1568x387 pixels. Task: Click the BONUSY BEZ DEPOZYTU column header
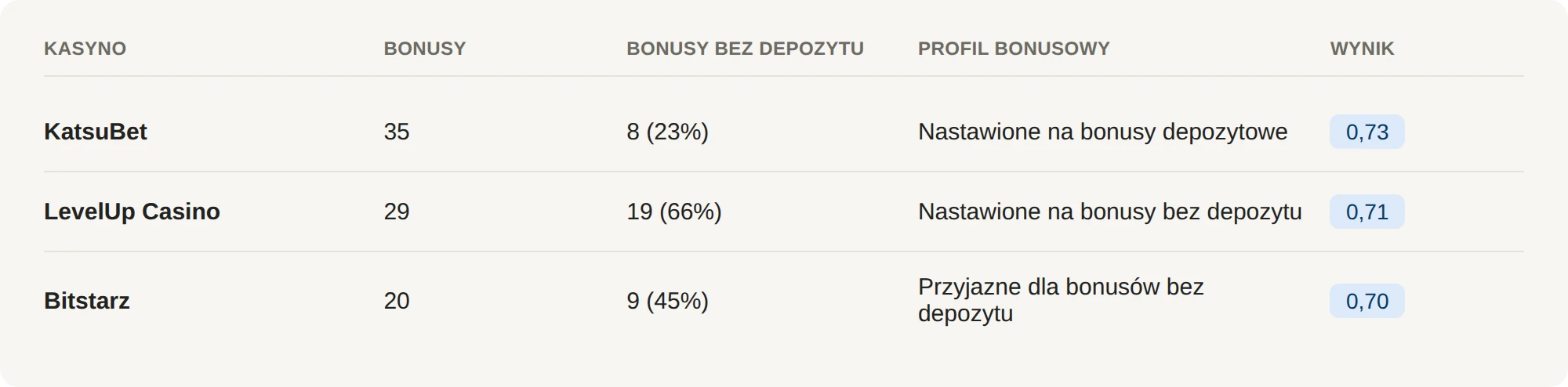pos(745,49)
